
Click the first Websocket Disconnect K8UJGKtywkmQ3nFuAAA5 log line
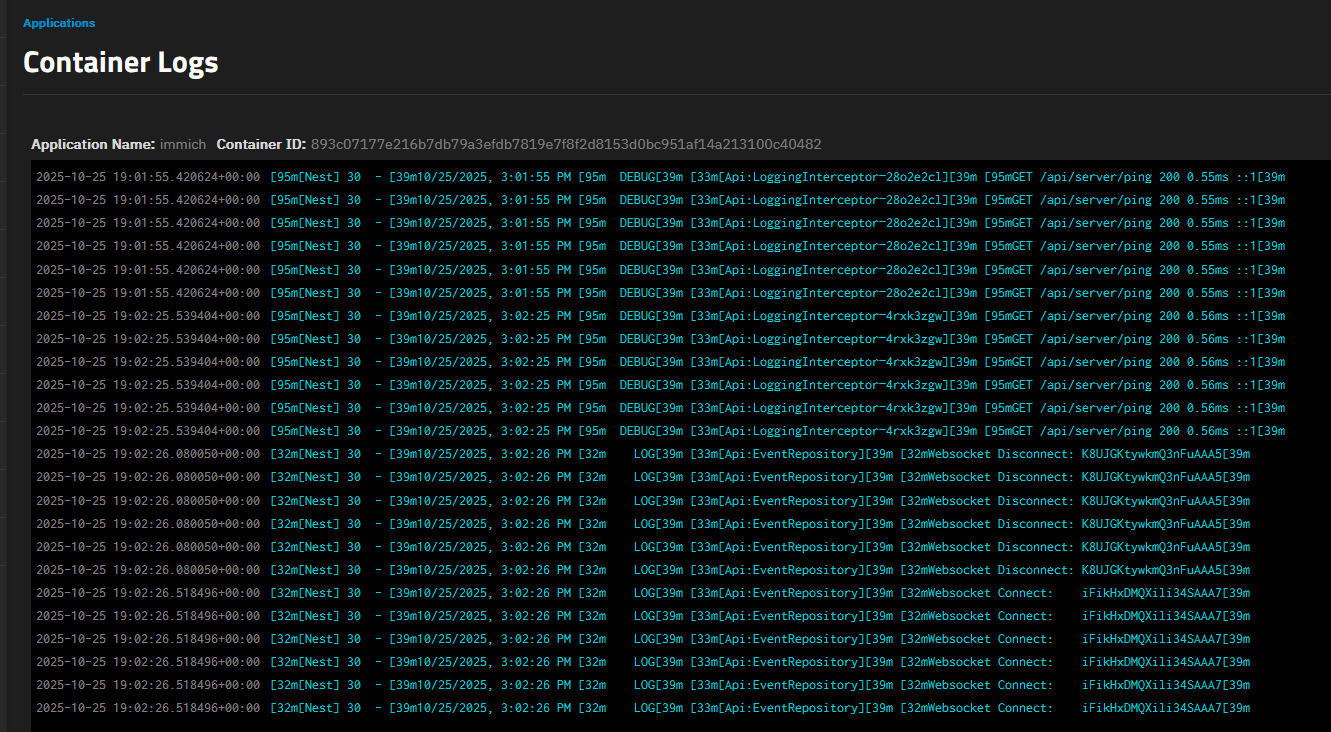pos(643,454)
